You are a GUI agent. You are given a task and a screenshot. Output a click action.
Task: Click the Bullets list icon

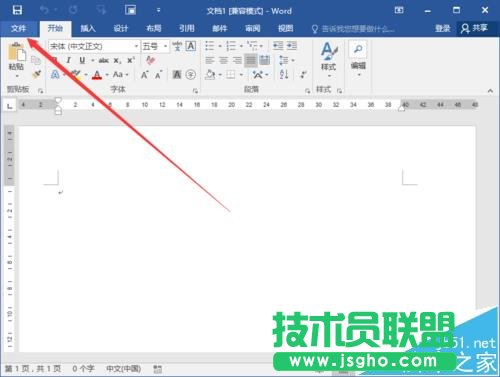click(x=209, y=46)
